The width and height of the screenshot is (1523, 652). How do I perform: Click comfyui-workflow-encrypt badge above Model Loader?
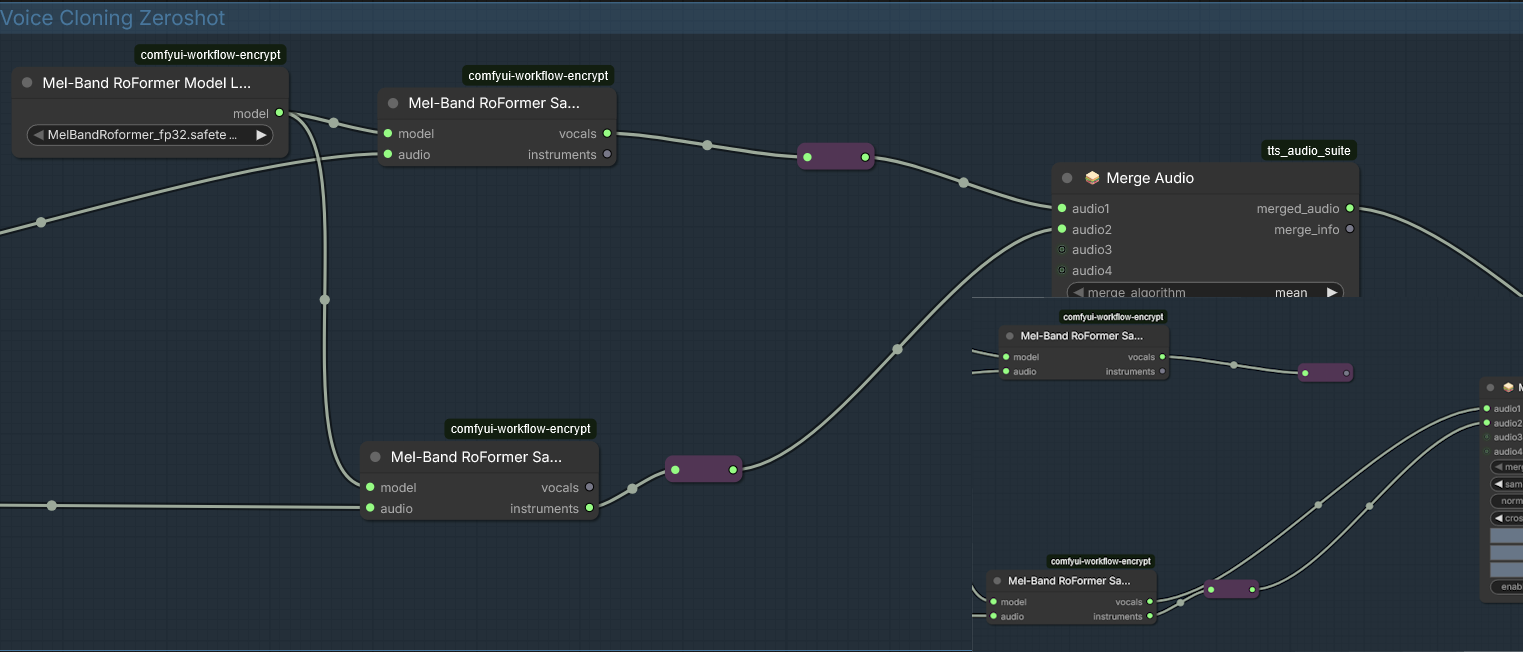[x=211, y=55]
